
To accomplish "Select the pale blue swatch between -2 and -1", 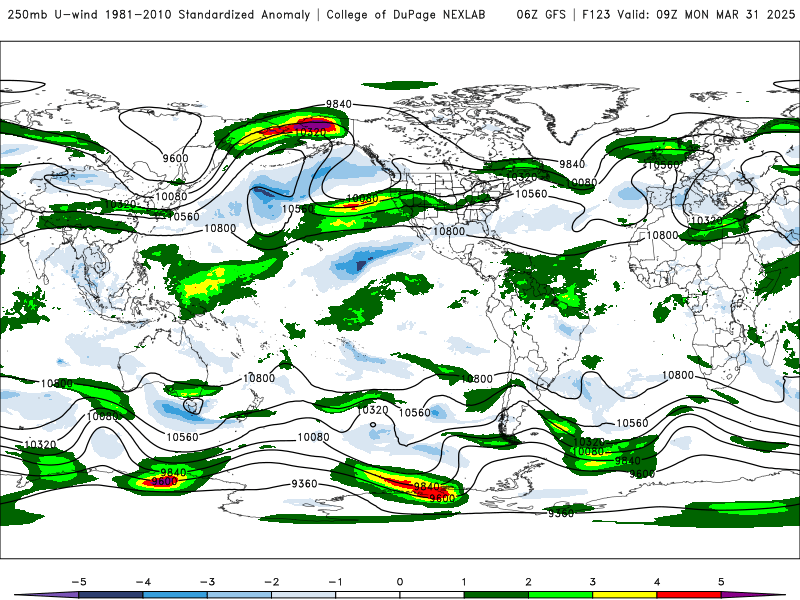I will pyautogui.click(x=304, y=595).
